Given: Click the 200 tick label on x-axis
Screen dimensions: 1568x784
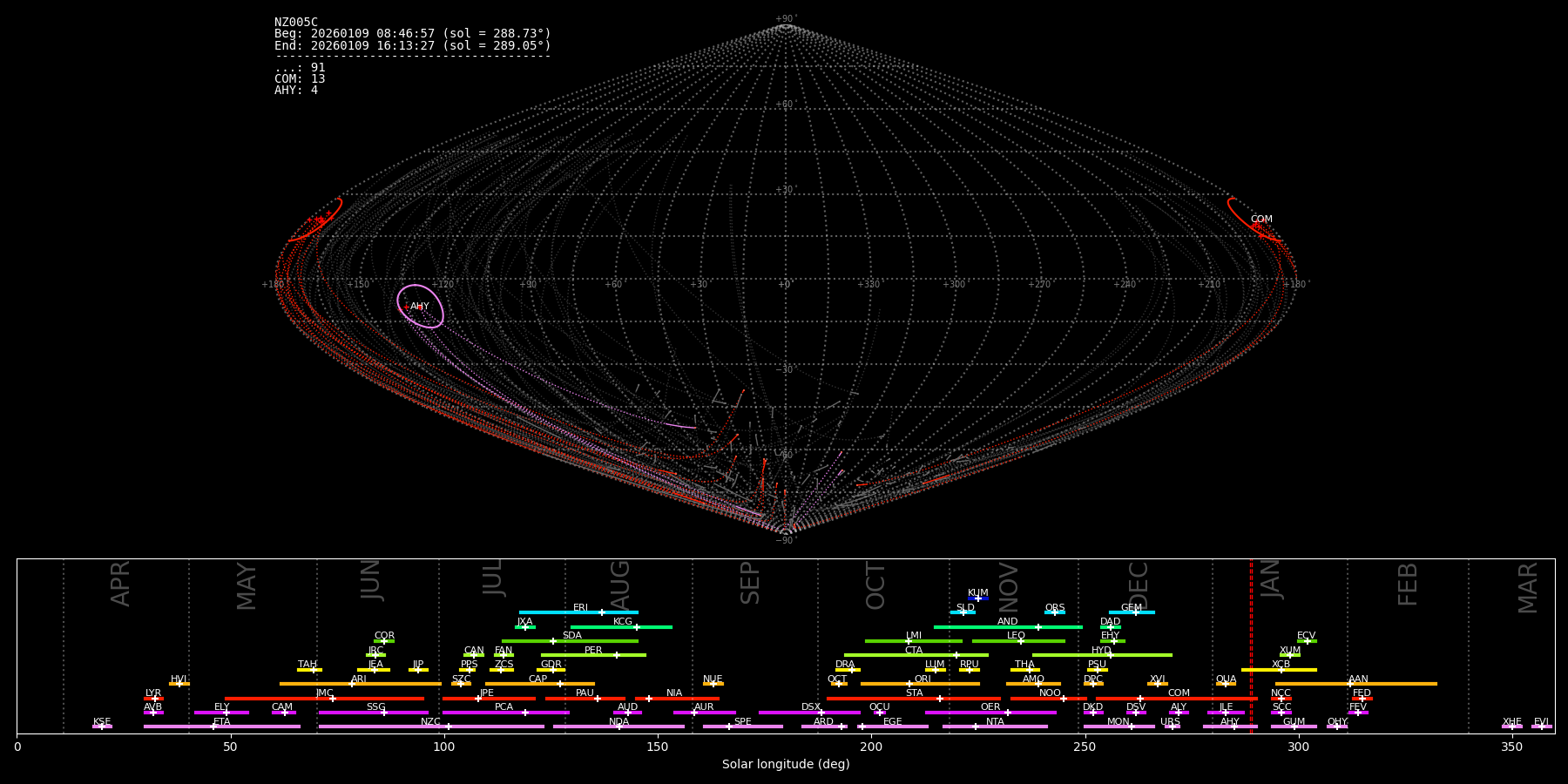Looking at the screenshot, I should (x=871, y=747).
